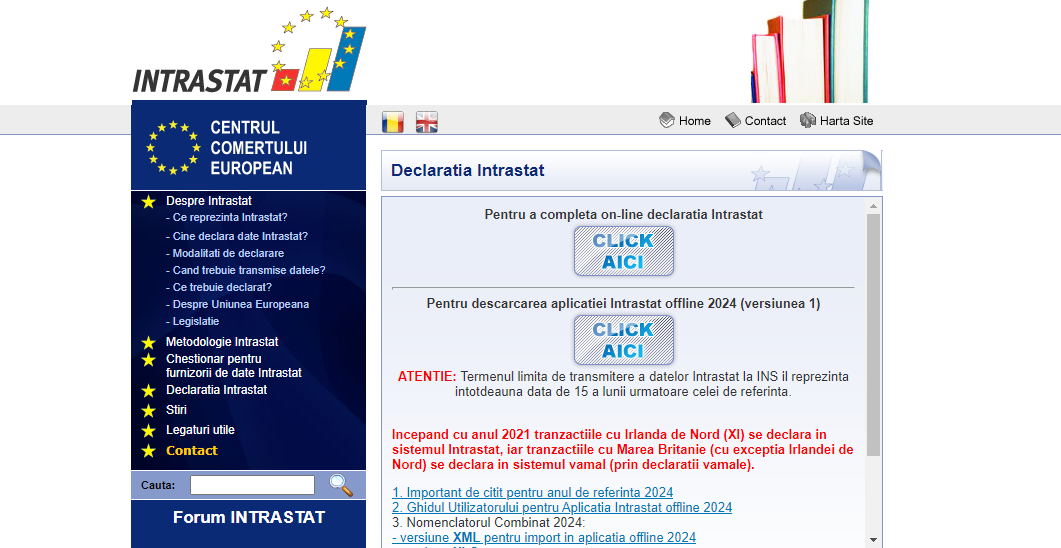Switch to English language flag

coord(426,122)
